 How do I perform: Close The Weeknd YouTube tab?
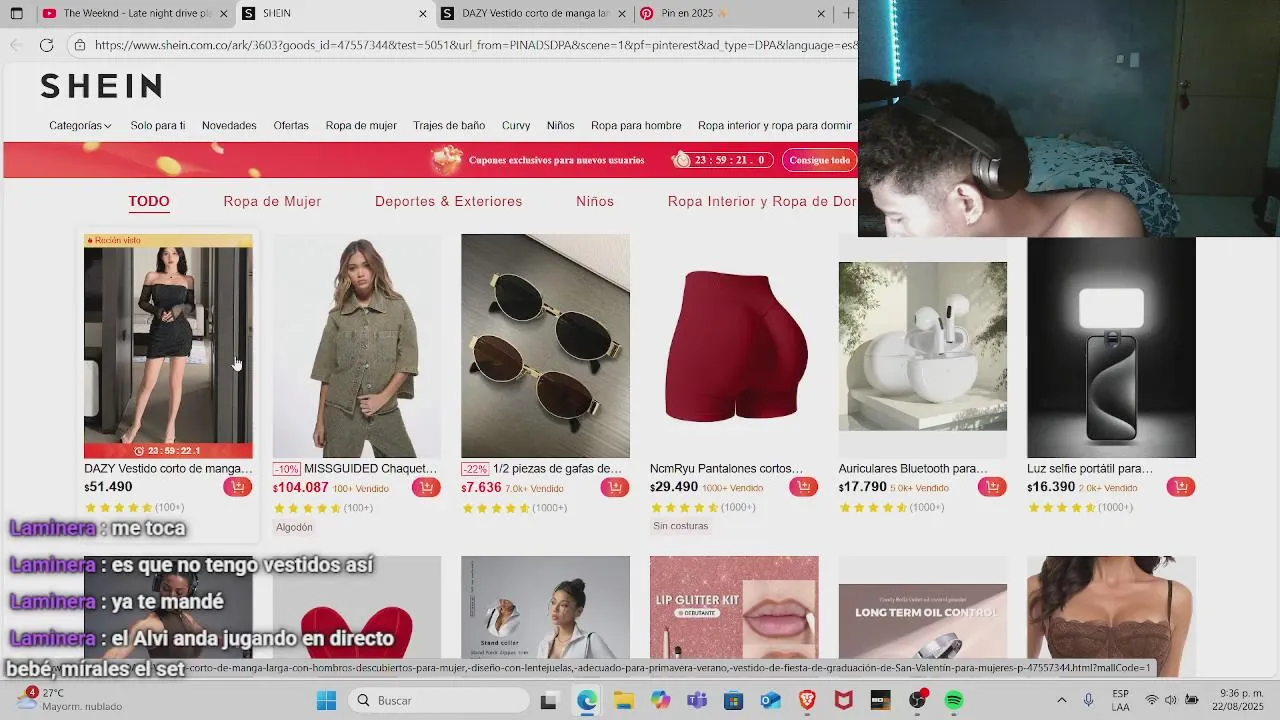click(x=223, y=13)
